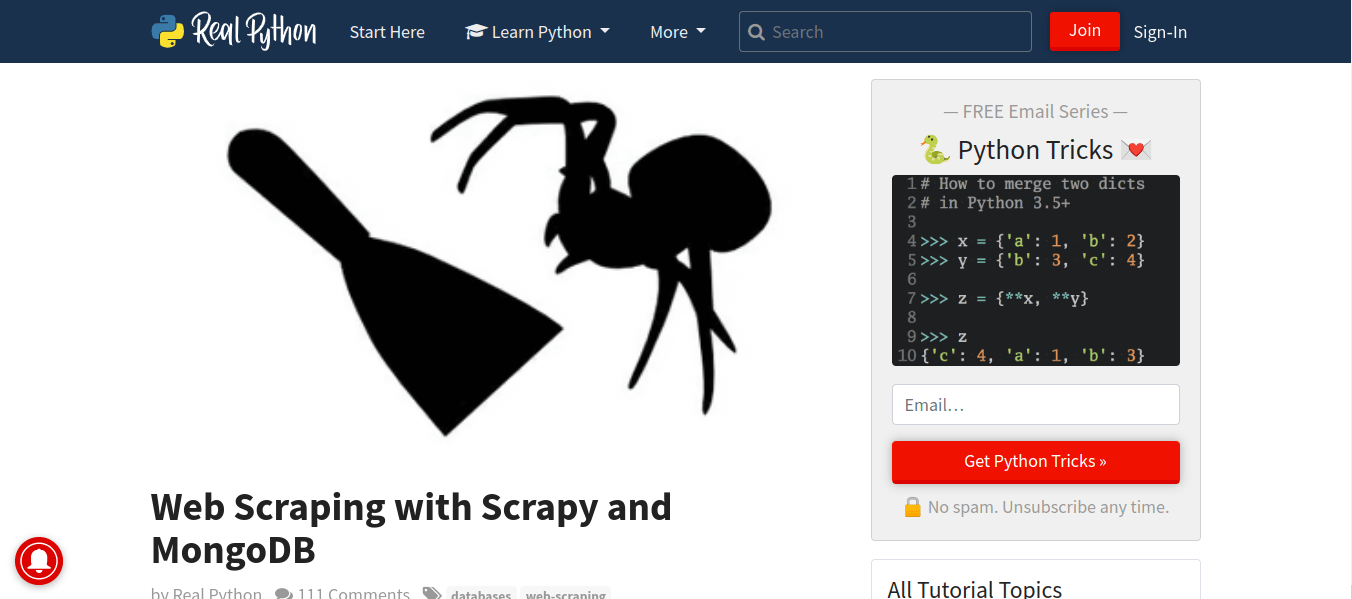Screen dimensions: 1352x599
Task: Click the tags icon next to databases
Action: 432,592
